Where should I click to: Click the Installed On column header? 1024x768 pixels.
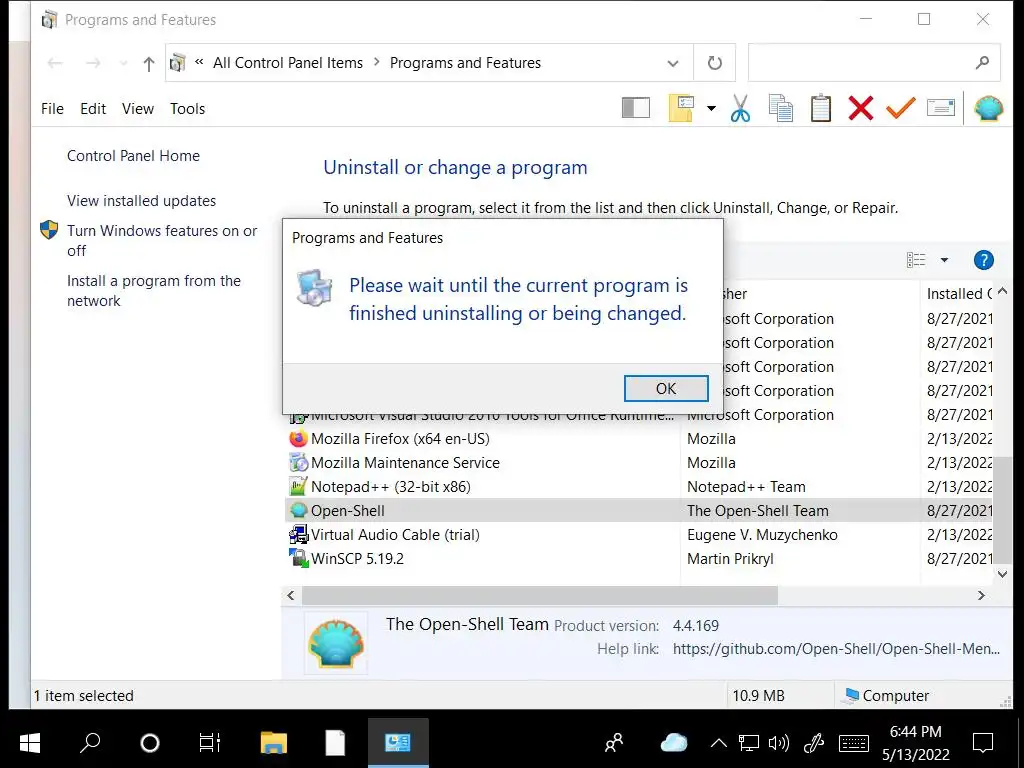(x=959, y=294)
